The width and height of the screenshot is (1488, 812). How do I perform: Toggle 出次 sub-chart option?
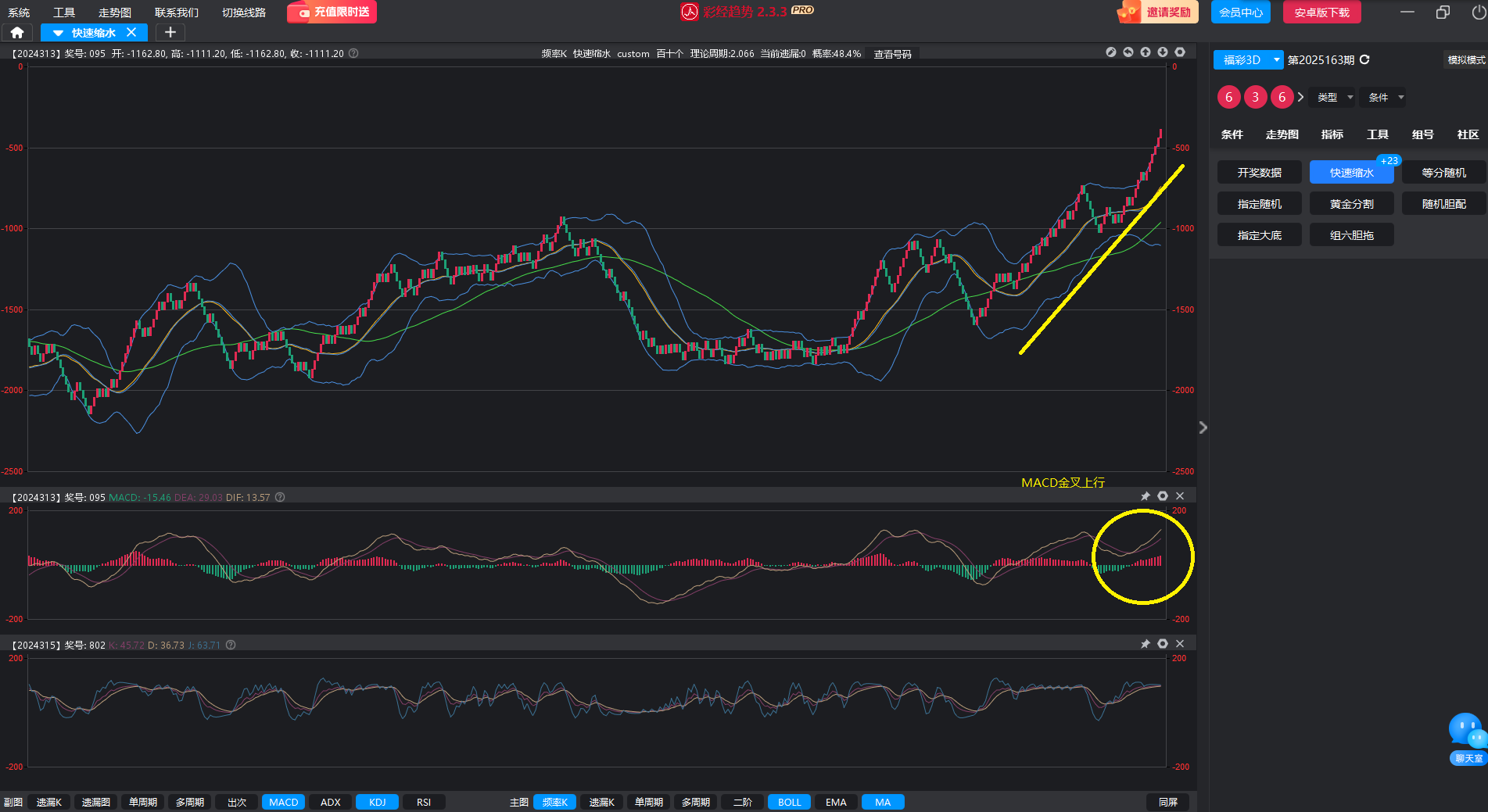click(x=237, y=802)
